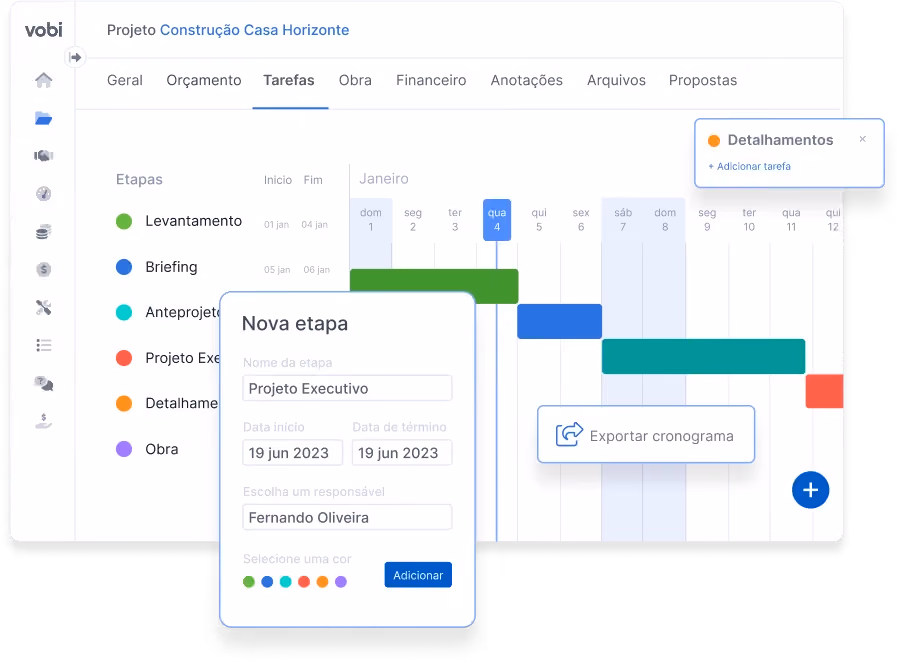Open the Data início date field
903x664 pixels.
coord(293,453)
